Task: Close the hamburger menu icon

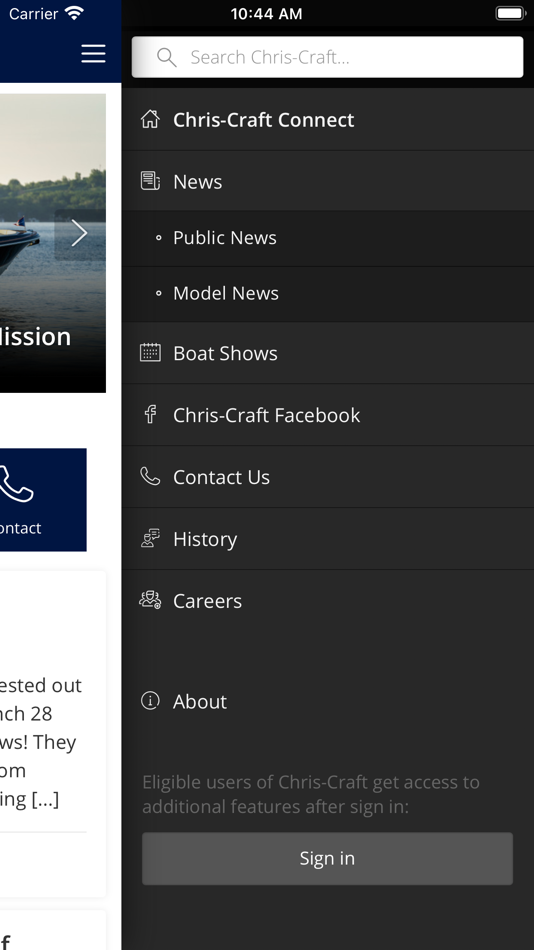Action: [93, 54]
